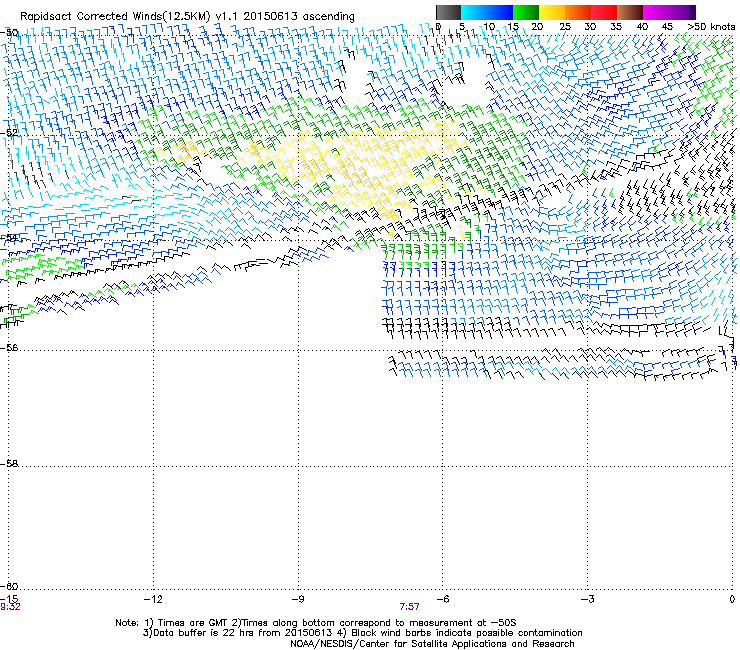Click the legend value "25"
Image resolution: width=740 pixels, height=650 pixels.
pos(564,27)
